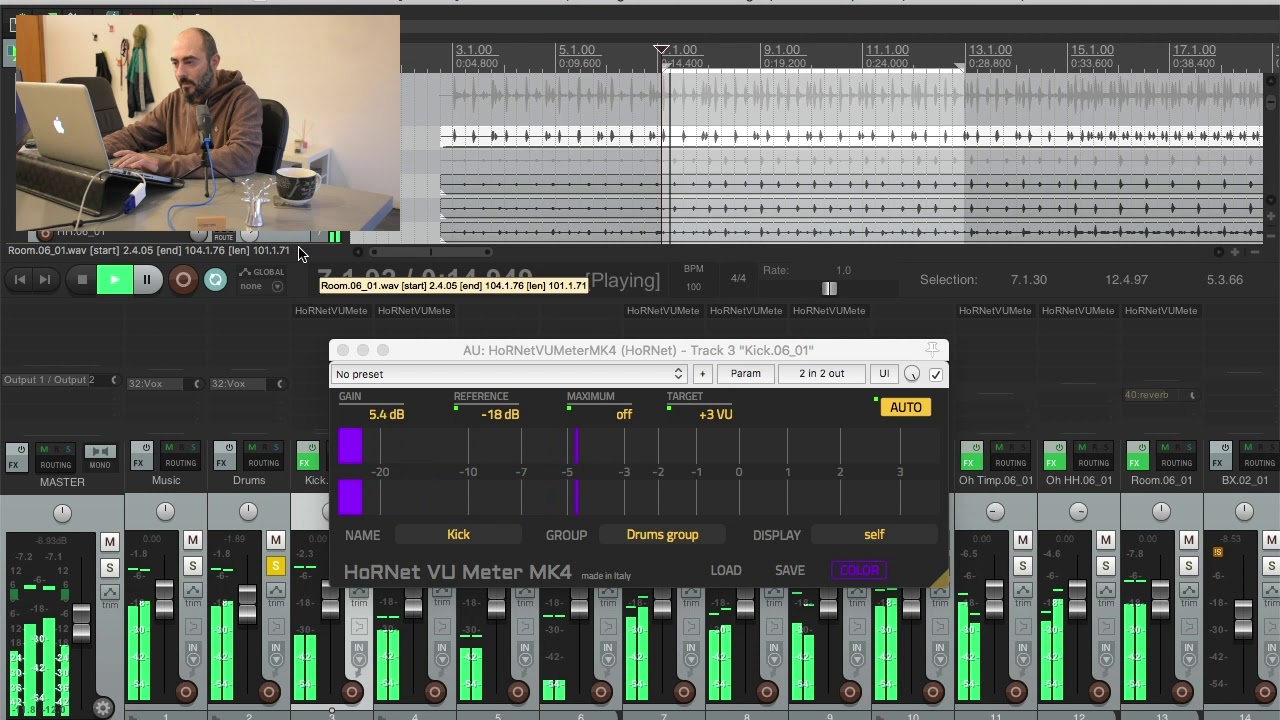The width and height of the screenshot is (1280, 720).
Task: Mute the Drums track
Action: coord(275,541)
